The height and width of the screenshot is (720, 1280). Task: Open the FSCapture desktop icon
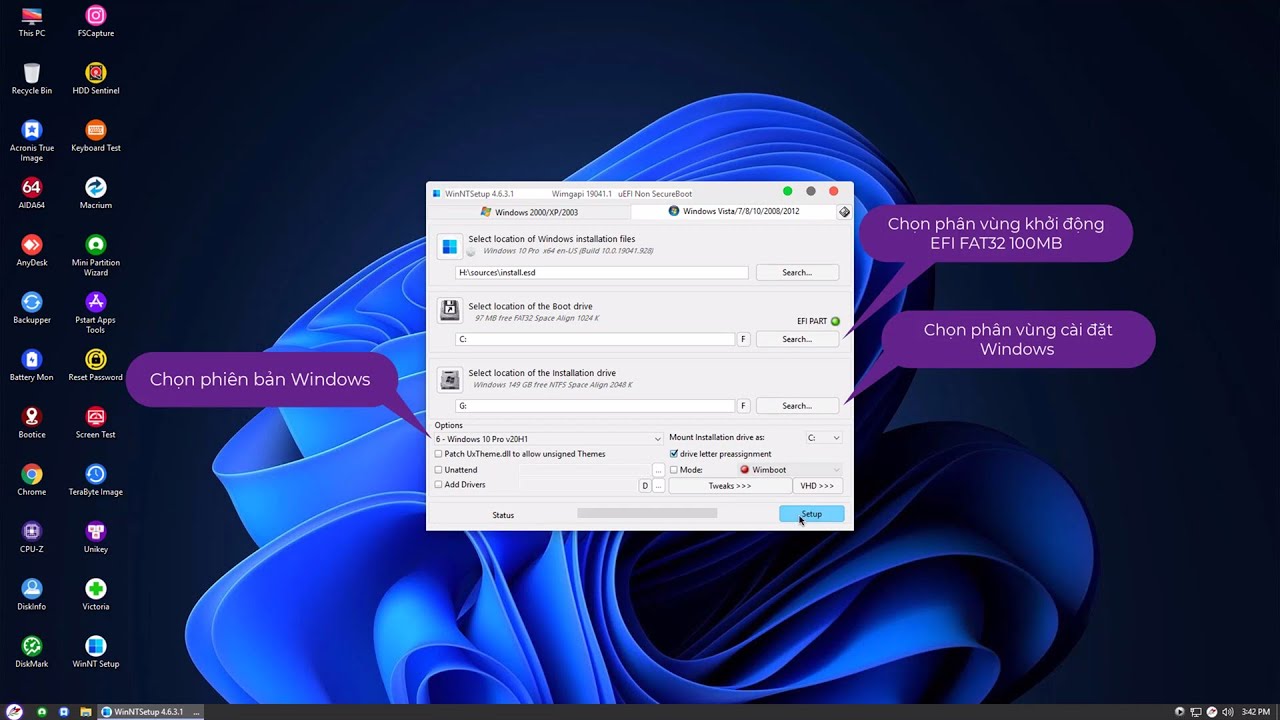tap(96, 21)
